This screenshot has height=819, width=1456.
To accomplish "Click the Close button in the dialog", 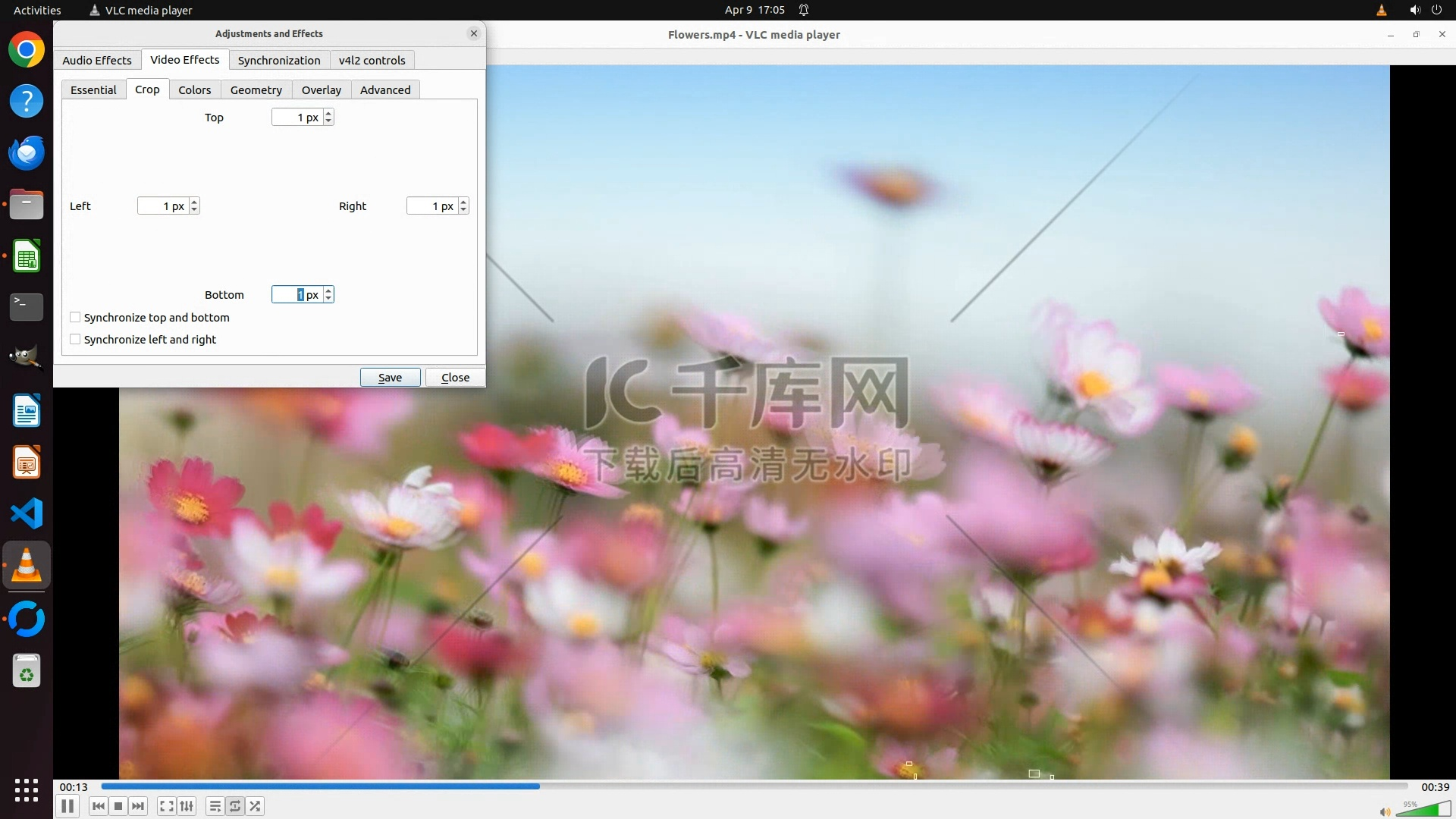I will point(455,377).
